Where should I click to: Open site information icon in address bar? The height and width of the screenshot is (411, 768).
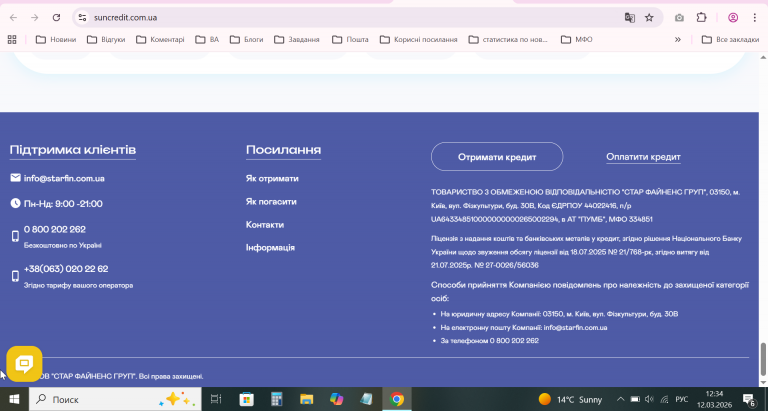(82, 18)
